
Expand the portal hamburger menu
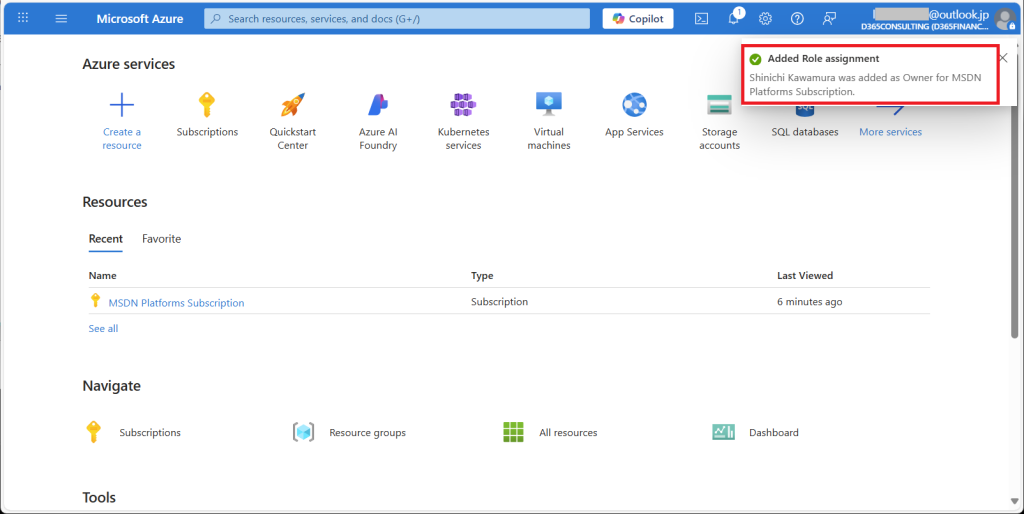tap(61, 19)
